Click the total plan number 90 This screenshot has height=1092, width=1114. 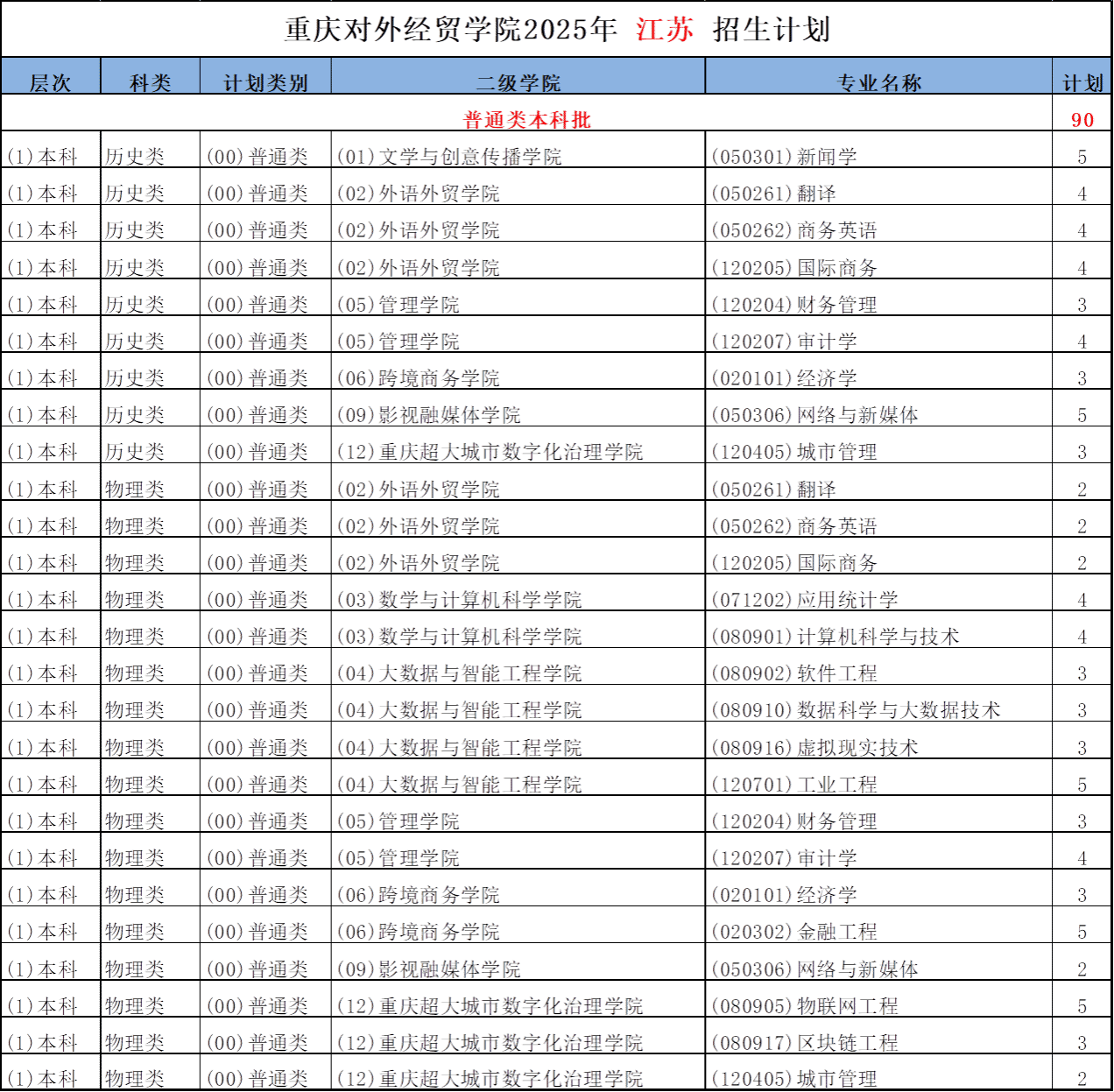pos(1082,120)
